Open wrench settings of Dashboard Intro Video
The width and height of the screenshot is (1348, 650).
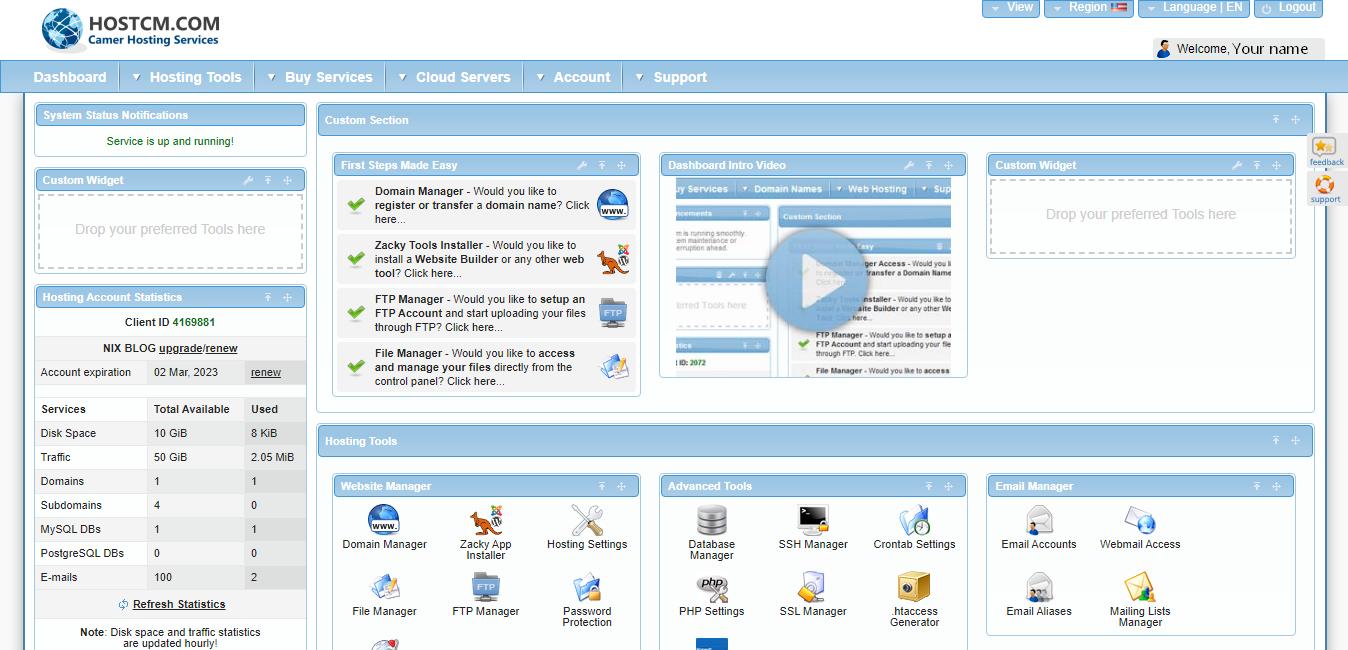pos(909,166)
